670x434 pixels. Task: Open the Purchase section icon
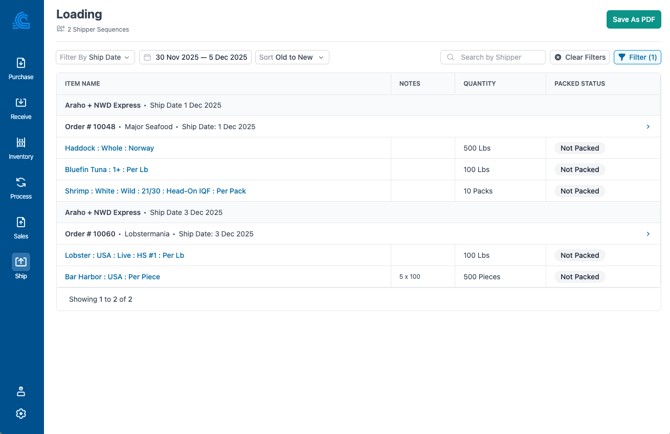pyautogui.click(x=21, y=63)
